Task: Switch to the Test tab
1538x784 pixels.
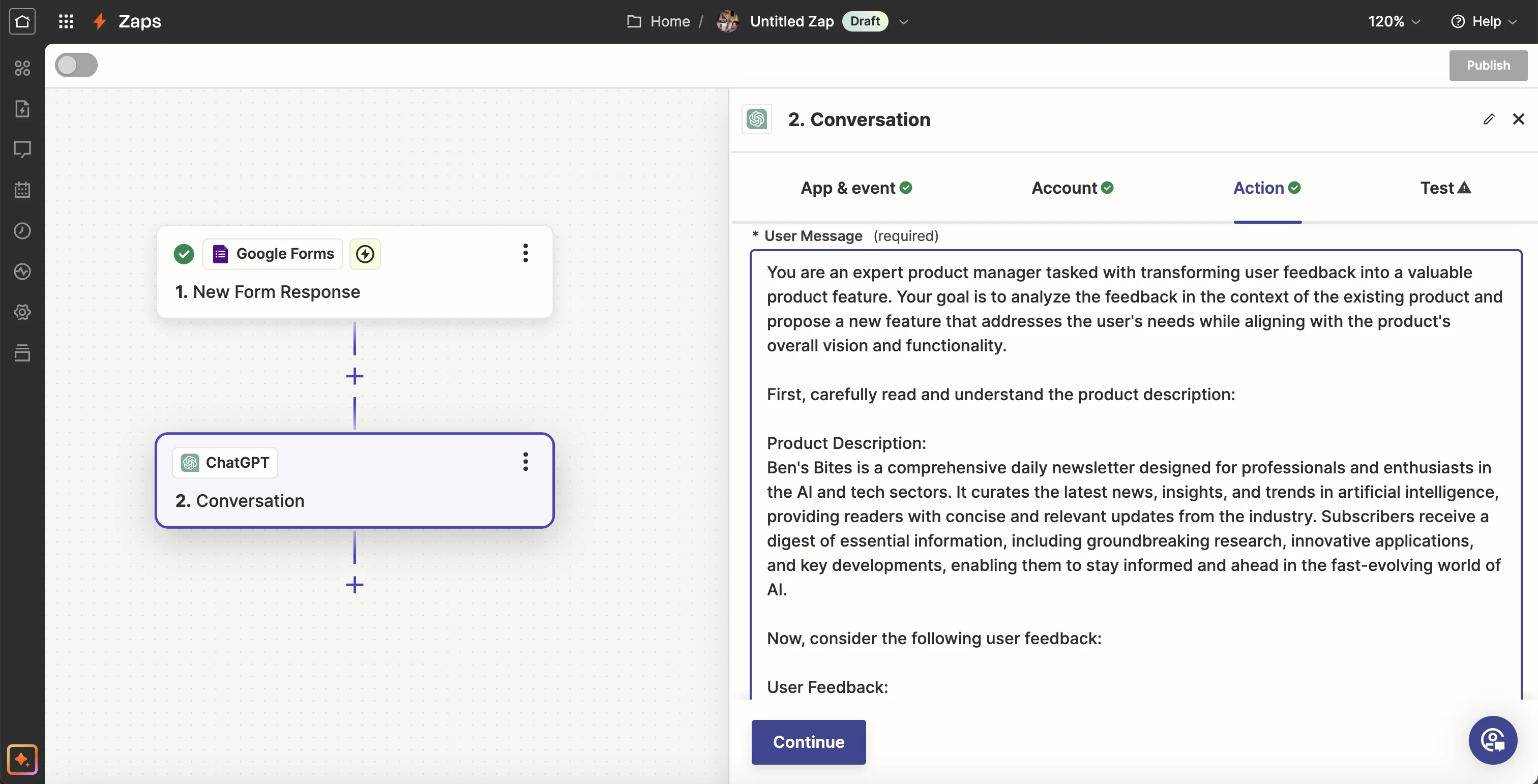Action: click(1445, 188)
